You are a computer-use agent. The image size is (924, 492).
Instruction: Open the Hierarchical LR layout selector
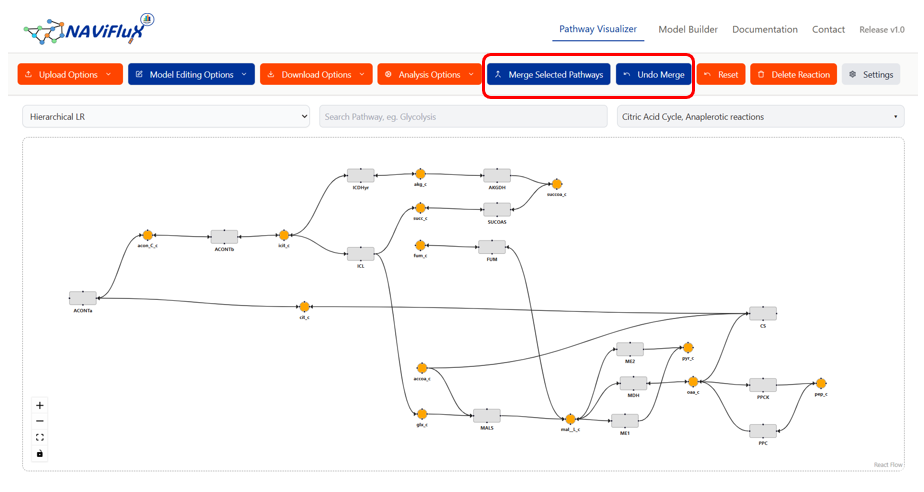[166, 117]
